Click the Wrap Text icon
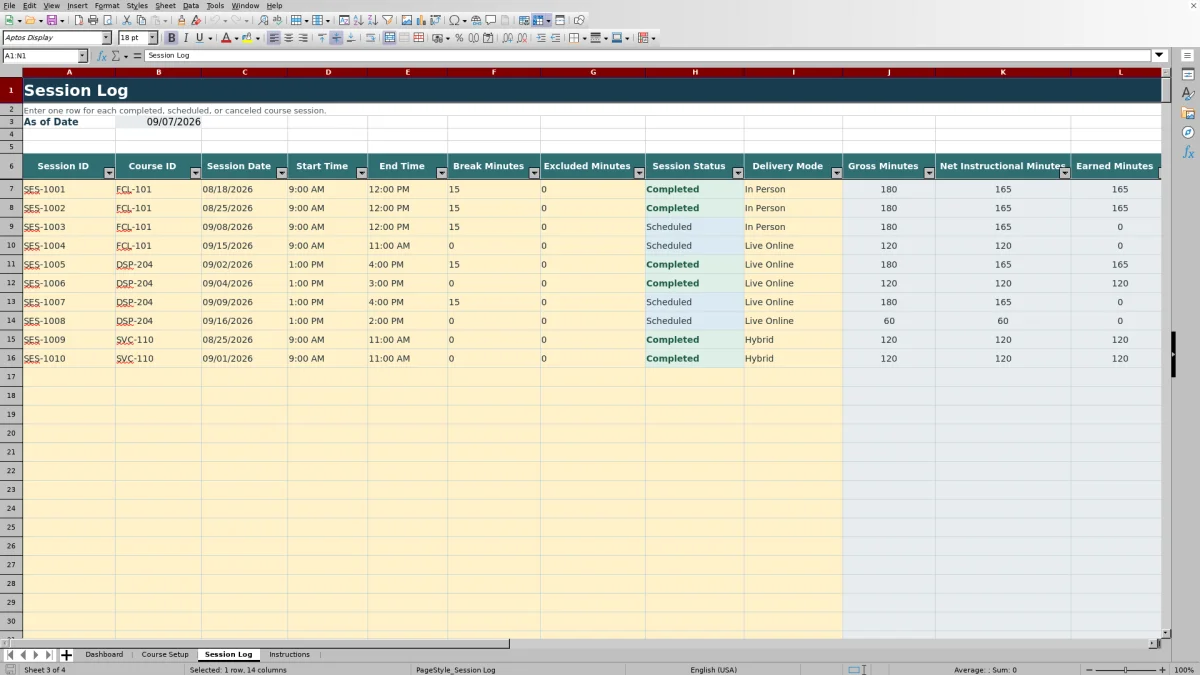 coord(370,38)
